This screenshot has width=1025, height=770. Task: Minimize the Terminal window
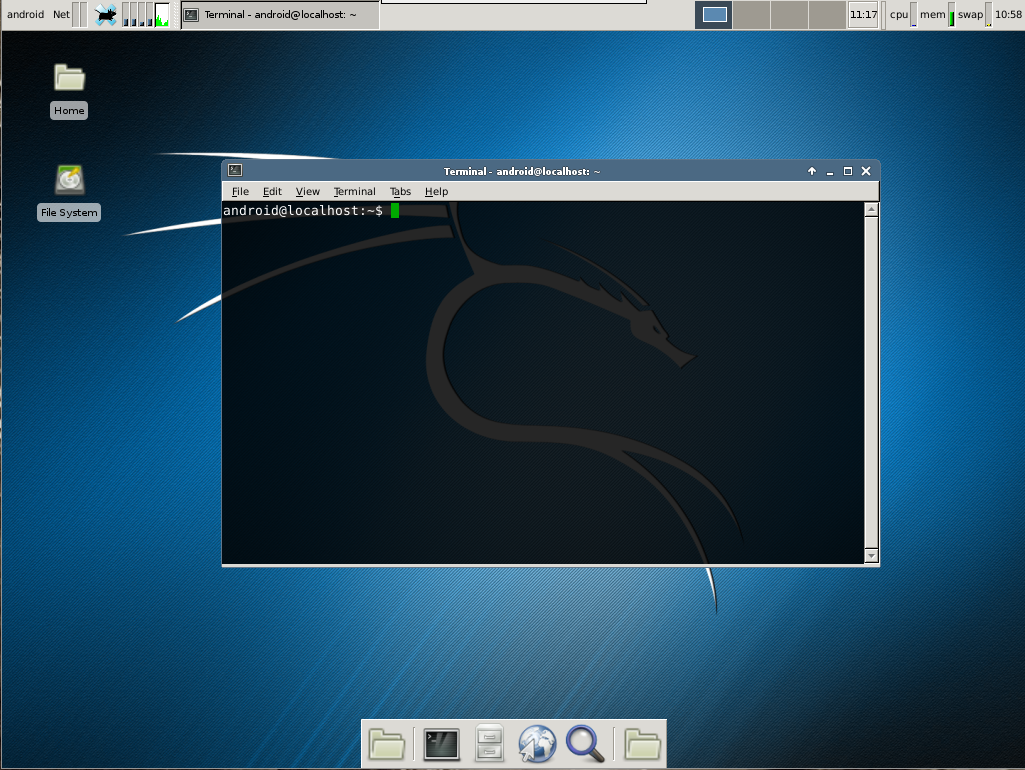[x=830, y=171]
